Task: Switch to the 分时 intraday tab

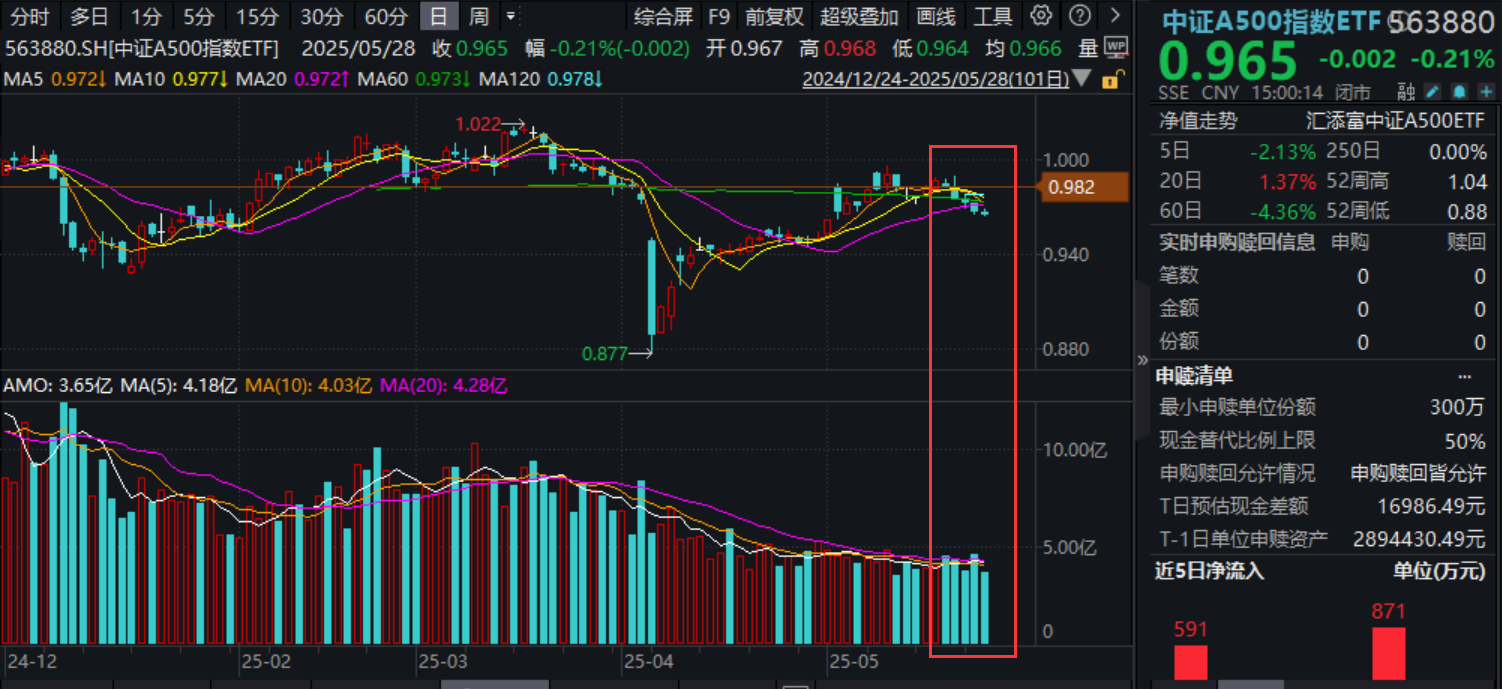Action: (28, 16)
